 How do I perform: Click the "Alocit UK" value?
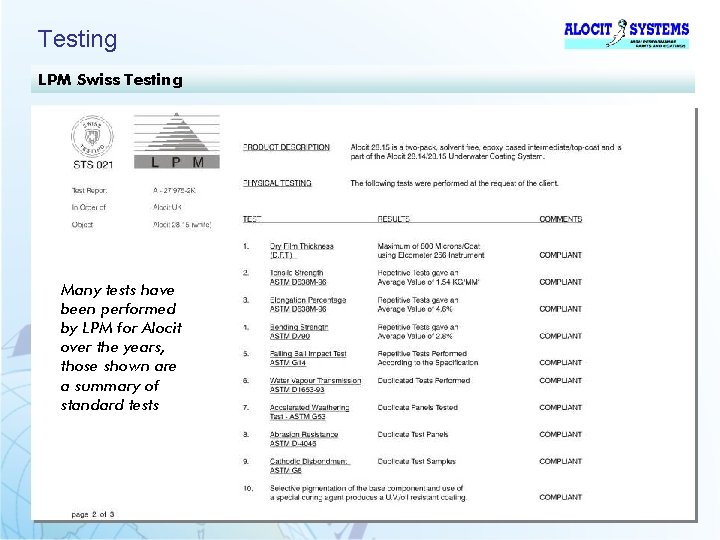[167, 208]
